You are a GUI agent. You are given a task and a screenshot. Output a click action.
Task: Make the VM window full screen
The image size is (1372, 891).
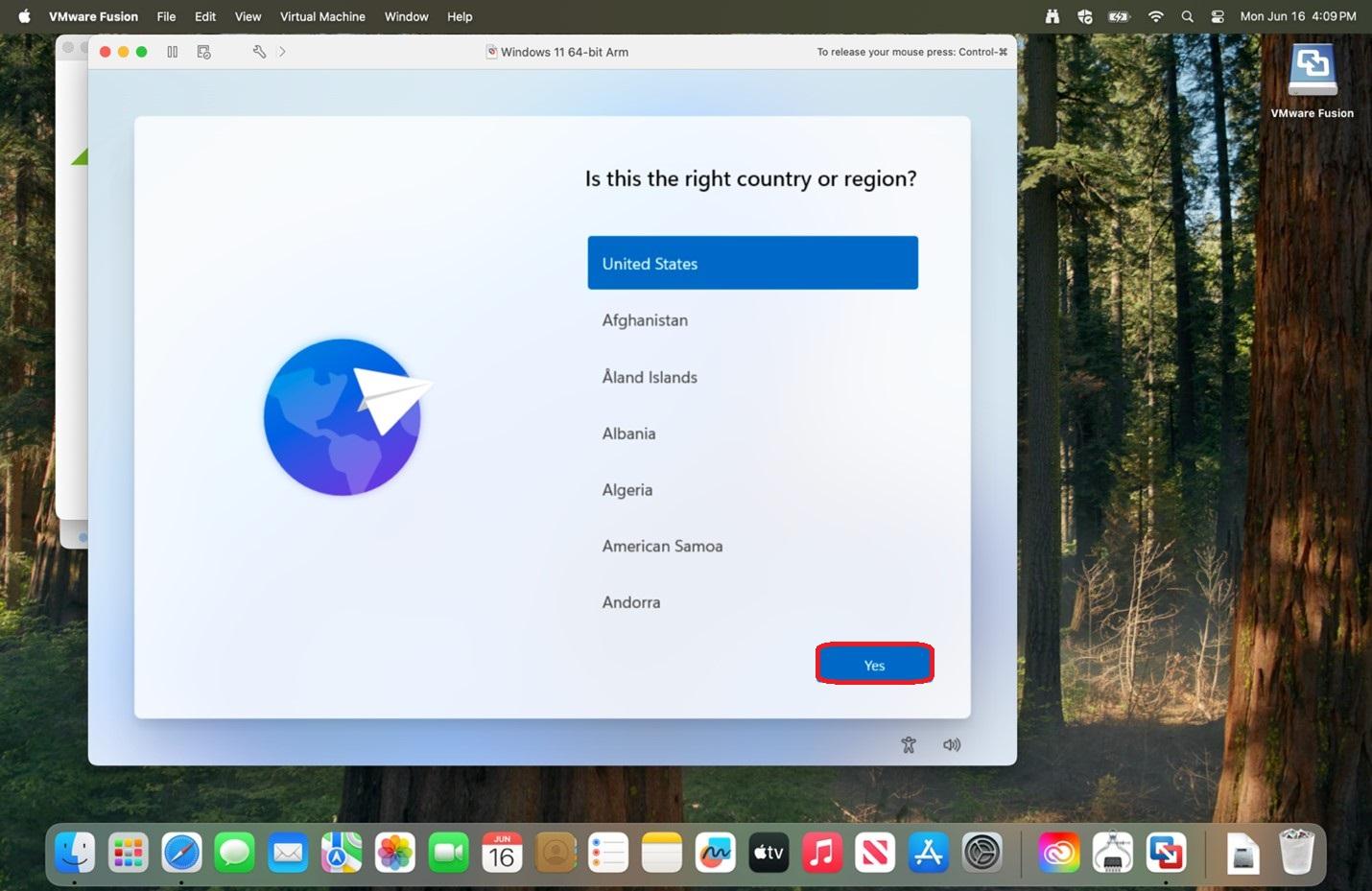coord(142,52)
